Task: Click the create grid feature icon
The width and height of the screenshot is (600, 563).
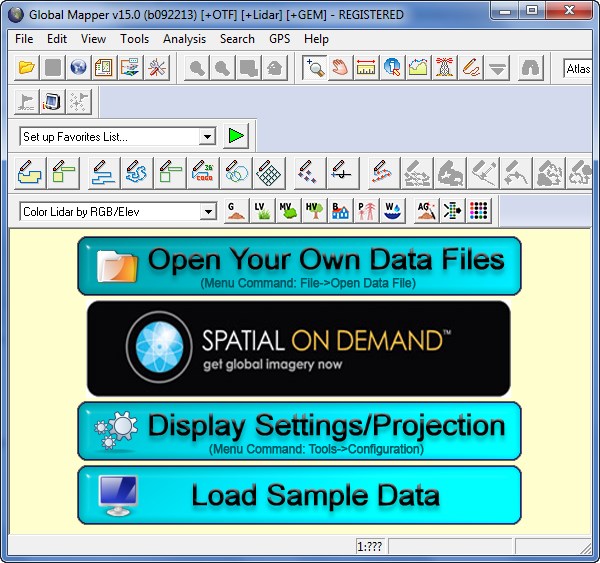Action: (265, 173)
